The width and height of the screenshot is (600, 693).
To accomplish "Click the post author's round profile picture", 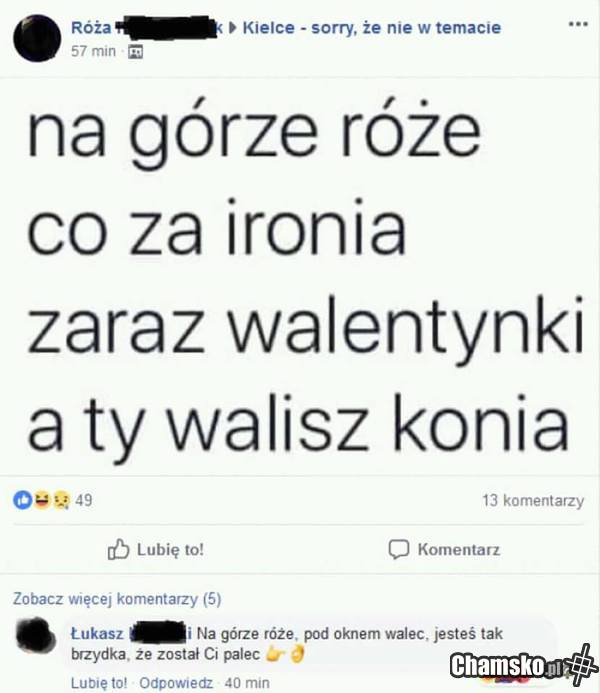I will [x=37, y=38].
